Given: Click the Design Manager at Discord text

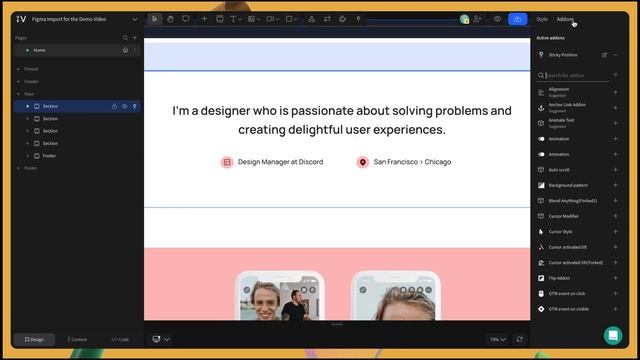Looking at the screenshot, I should (x=280, y=162).
